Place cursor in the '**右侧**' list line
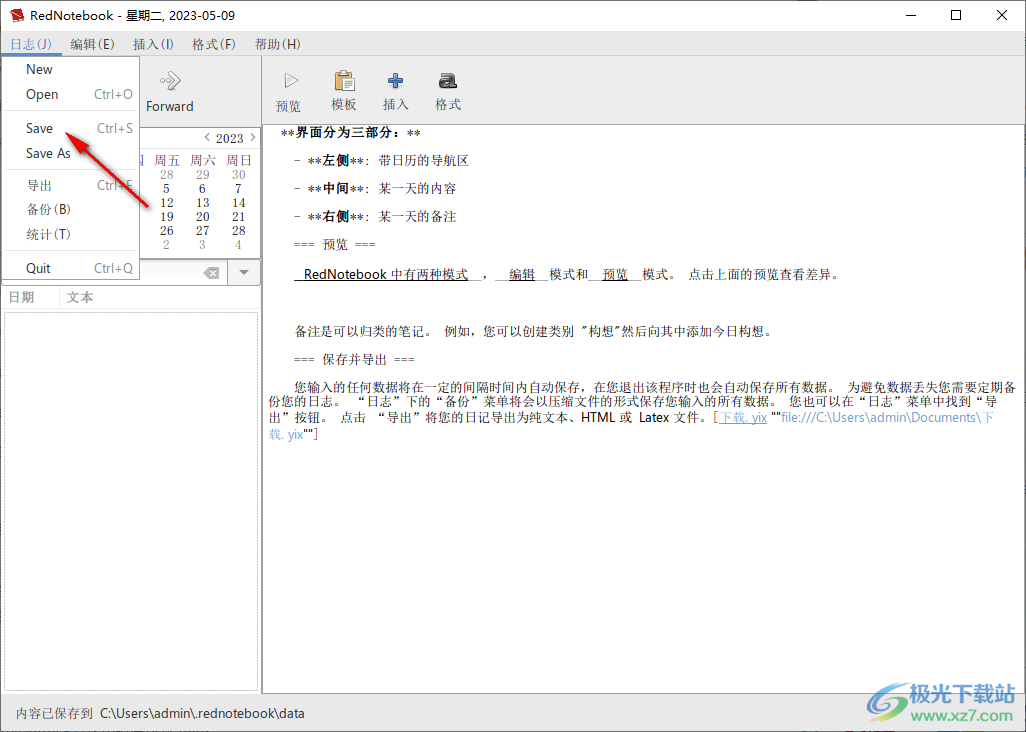This screenshot has height=732, width=1026. [375, 217]
